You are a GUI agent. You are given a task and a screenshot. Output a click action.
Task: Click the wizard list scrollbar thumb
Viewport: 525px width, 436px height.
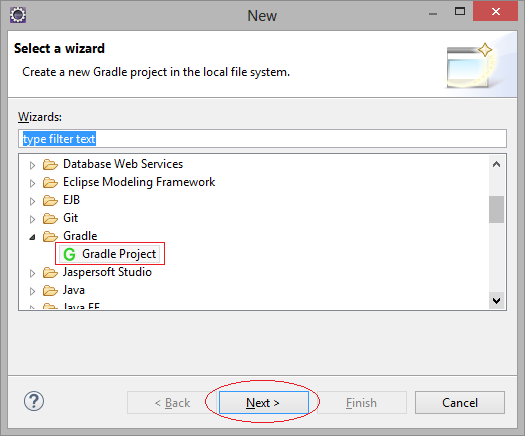pyautogui.click(x=496, y=209)
